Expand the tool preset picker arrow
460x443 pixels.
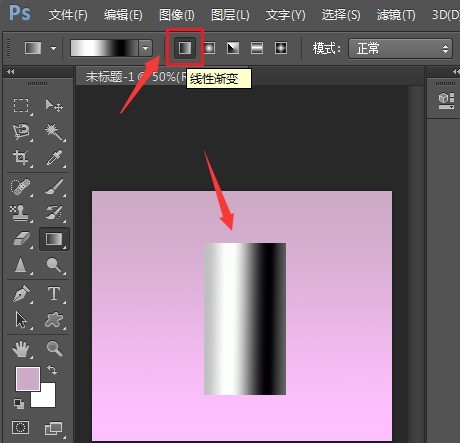53,48
